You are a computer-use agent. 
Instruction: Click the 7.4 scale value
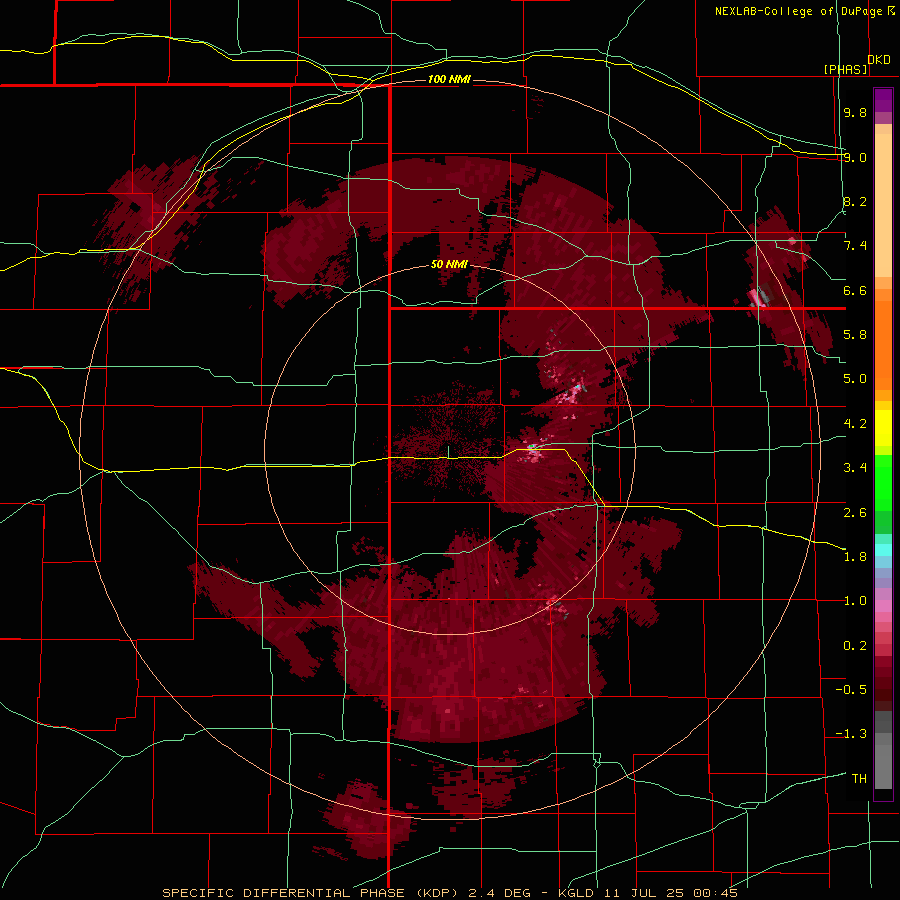[855, 246]
